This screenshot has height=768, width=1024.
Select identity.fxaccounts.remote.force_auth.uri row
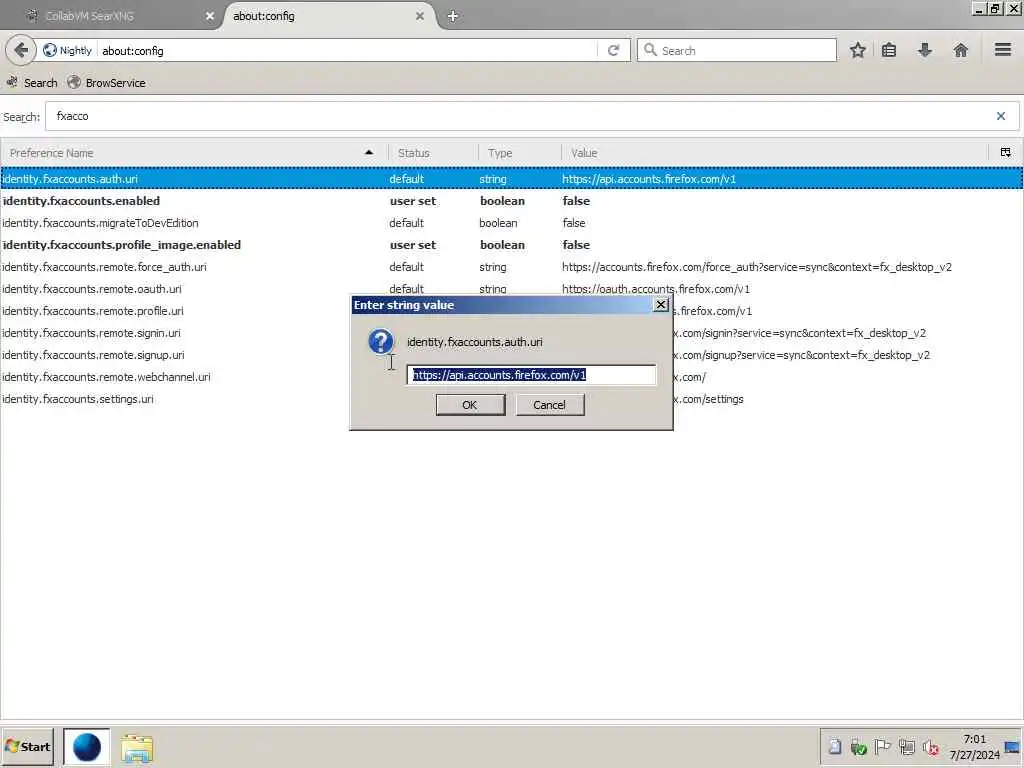click(x=511, y=266)
